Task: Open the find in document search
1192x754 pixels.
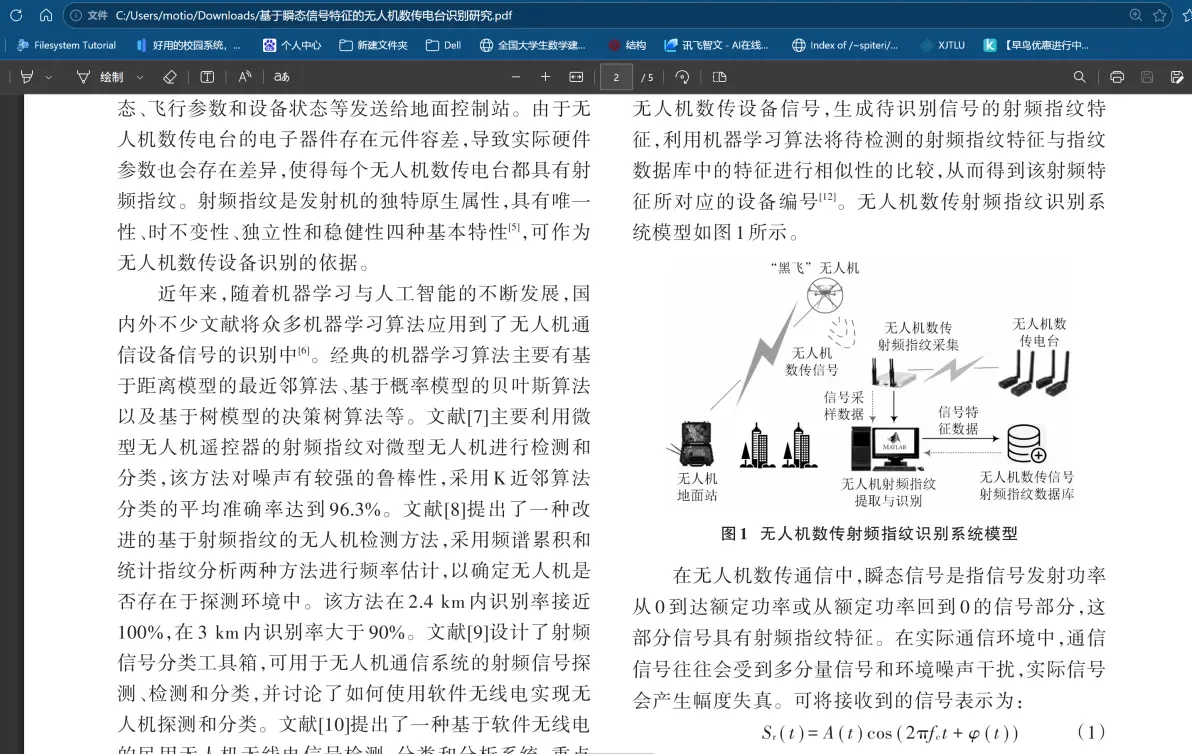Action: click(1079, 77)
